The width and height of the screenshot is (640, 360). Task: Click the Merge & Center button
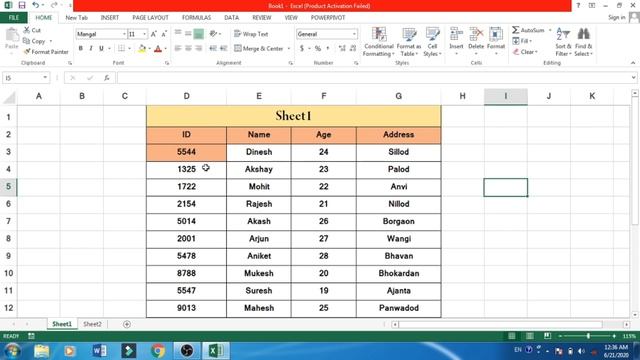coord(259,49)
